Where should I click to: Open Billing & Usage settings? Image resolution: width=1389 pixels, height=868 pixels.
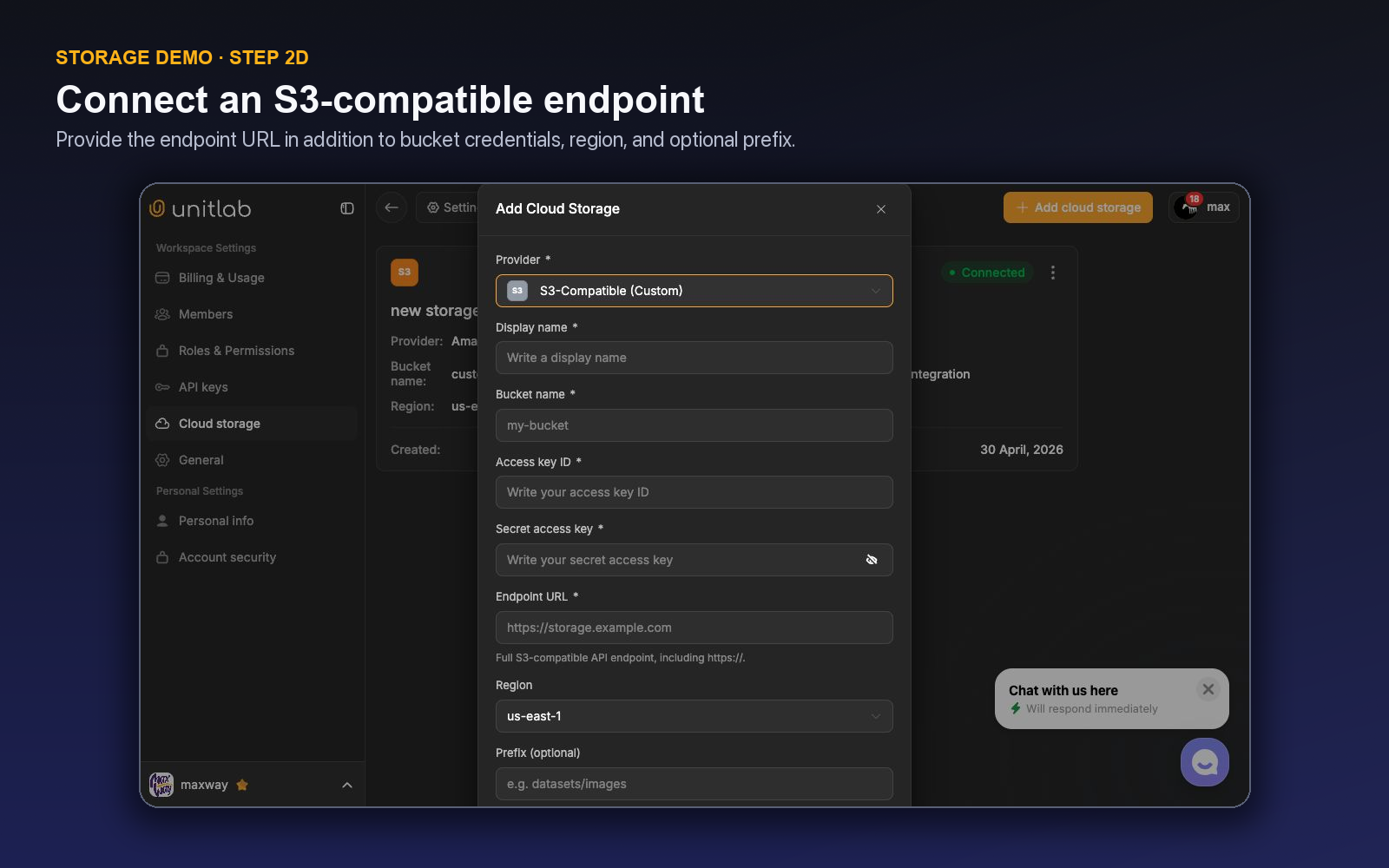(x=252, y=278)
